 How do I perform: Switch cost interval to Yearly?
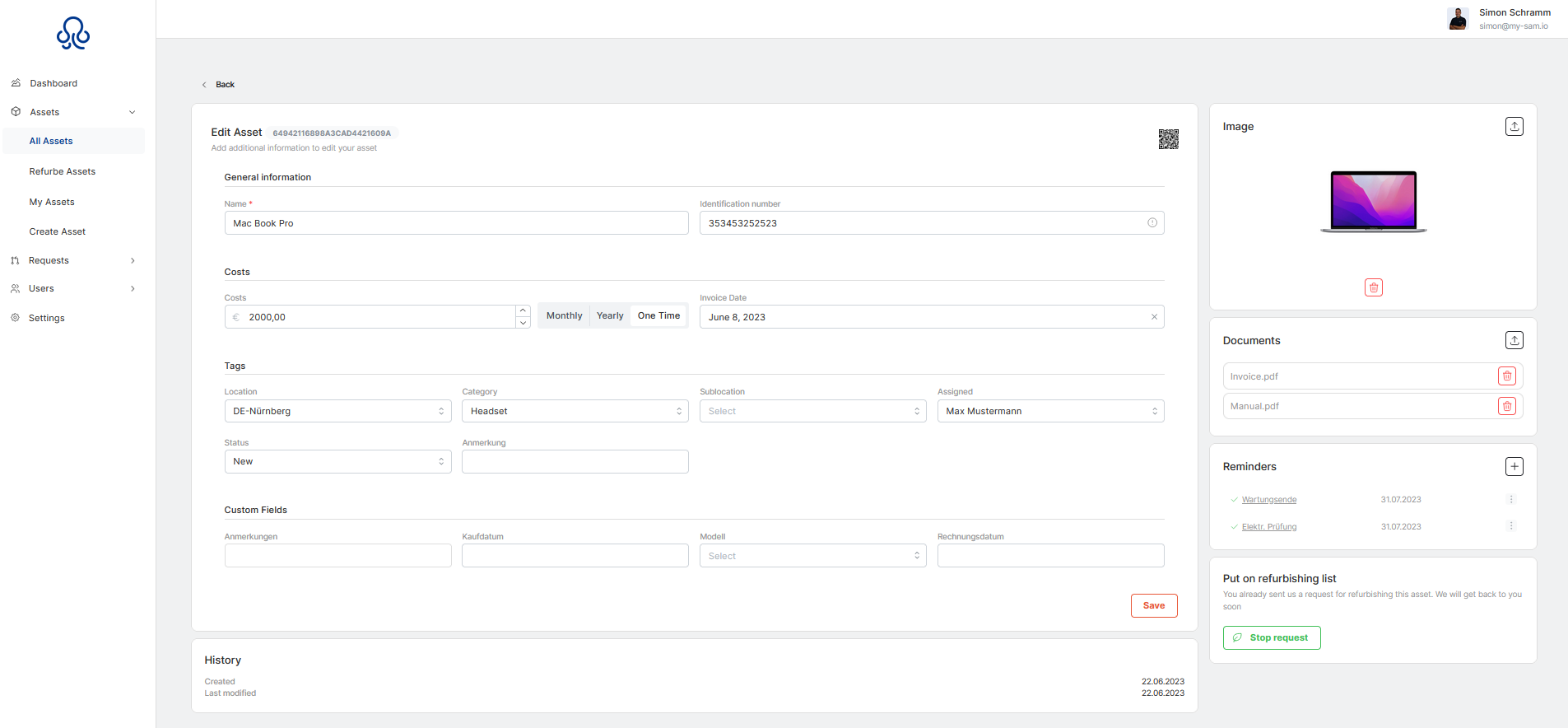point(610,315)
